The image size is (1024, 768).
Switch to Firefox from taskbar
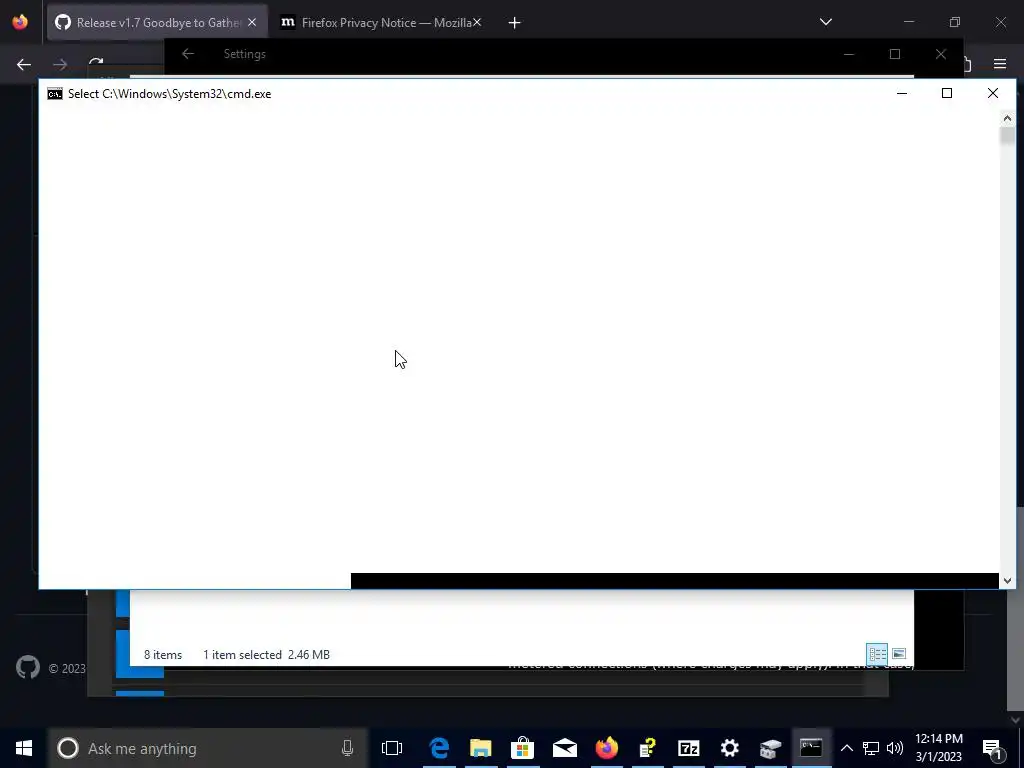click(606, 748)
